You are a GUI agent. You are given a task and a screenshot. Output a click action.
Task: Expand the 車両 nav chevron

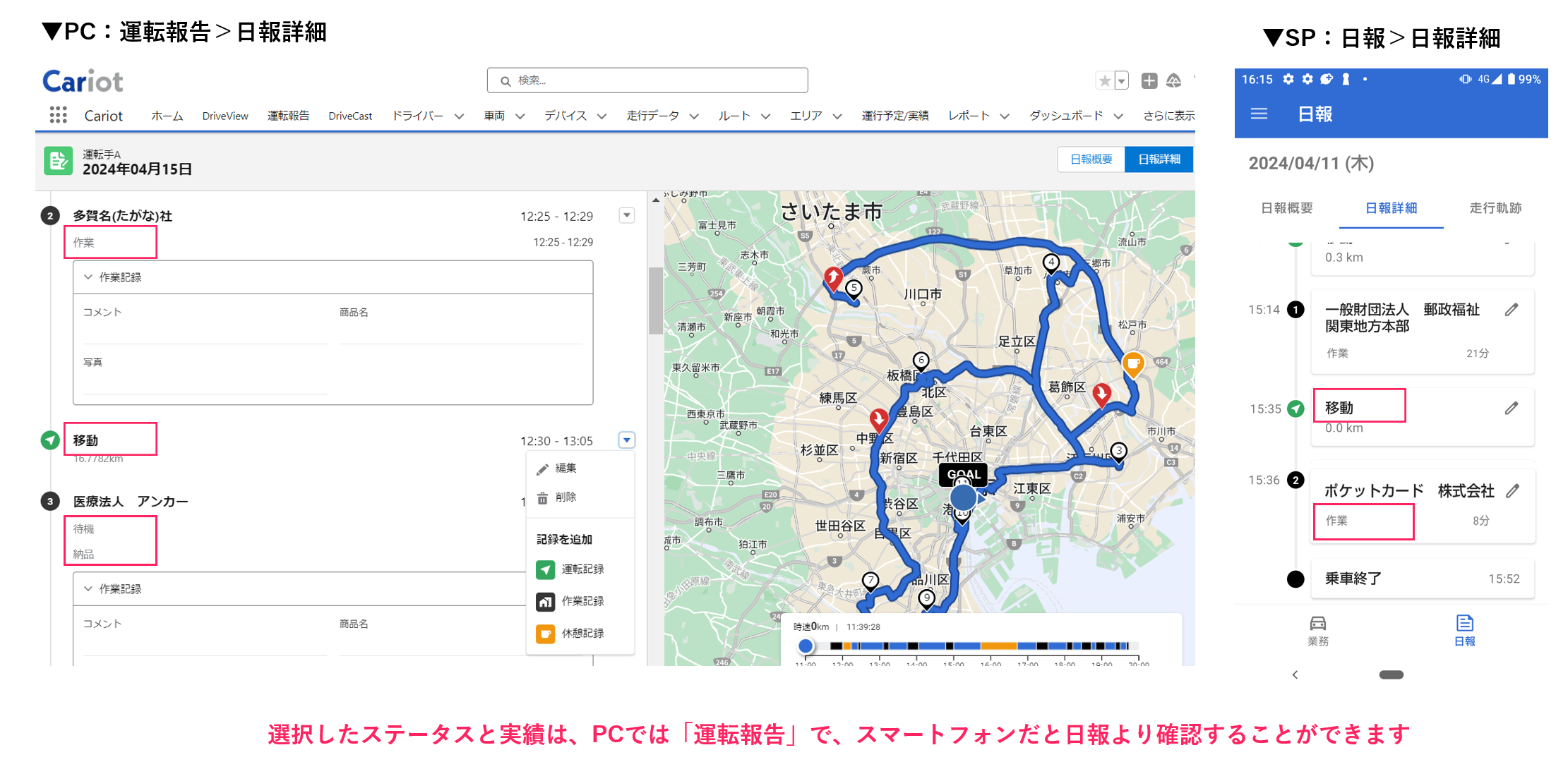click(520, 116)
